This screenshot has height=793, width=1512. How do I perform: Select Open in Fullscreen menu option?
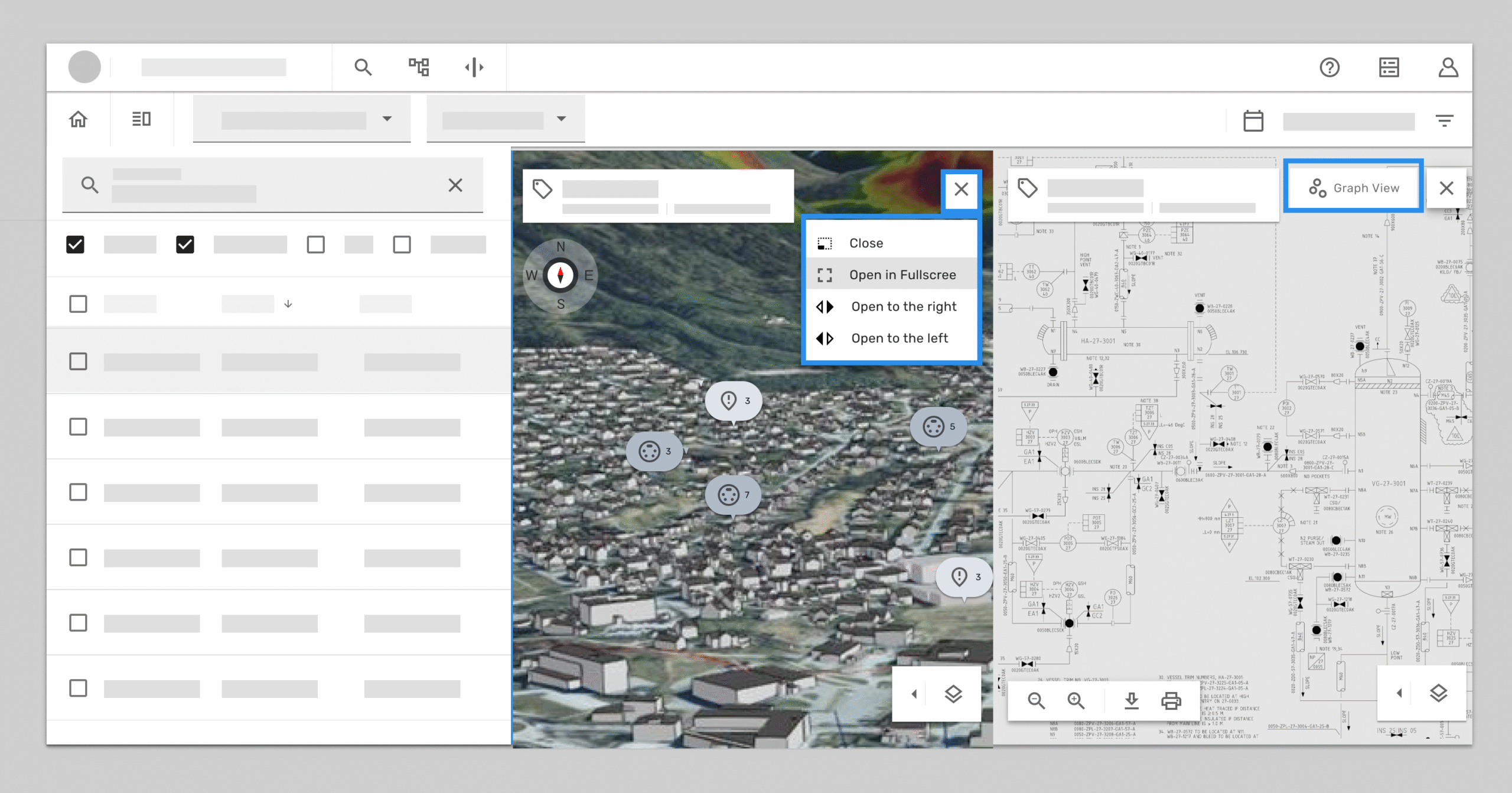point(902,275)
